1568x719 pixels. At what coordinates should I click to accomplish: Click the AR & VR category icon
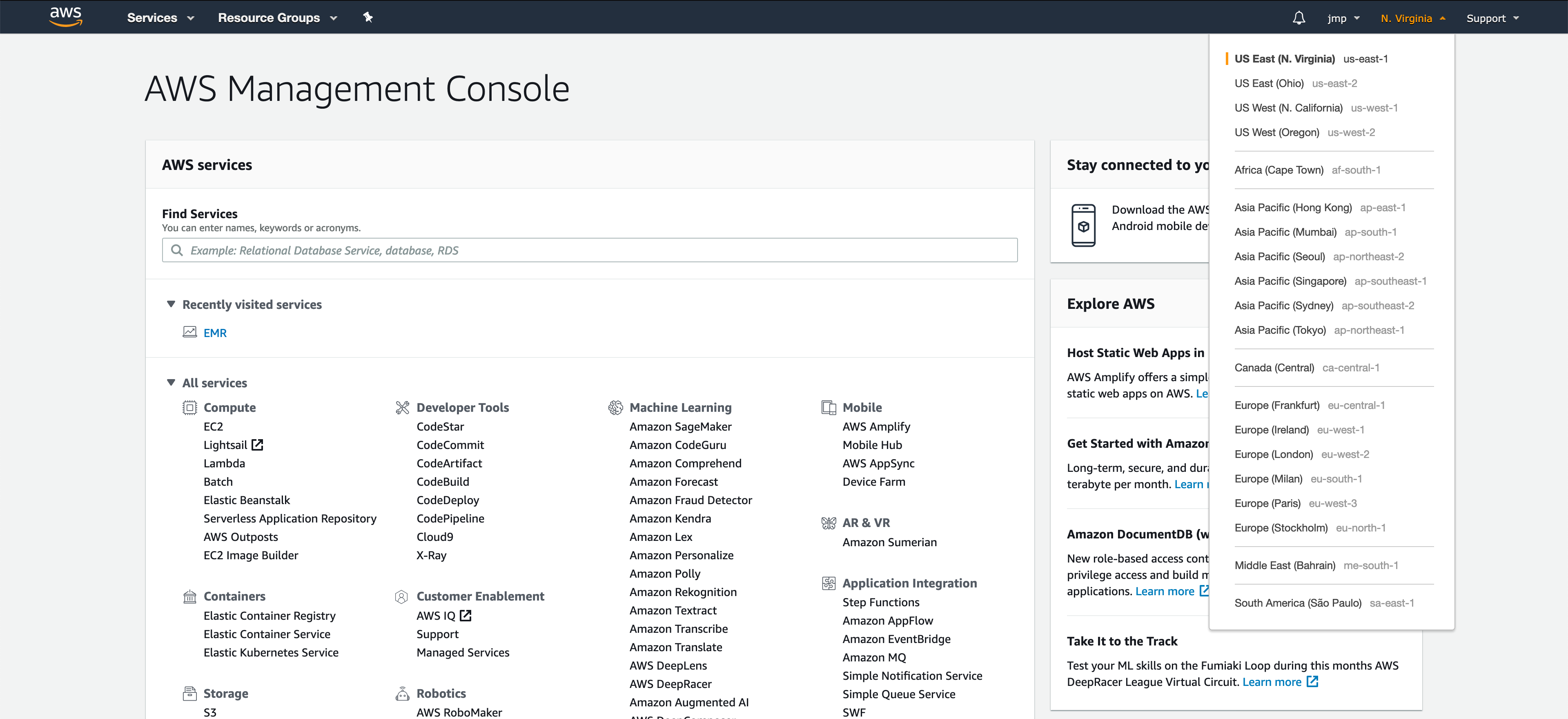(829, 523)
